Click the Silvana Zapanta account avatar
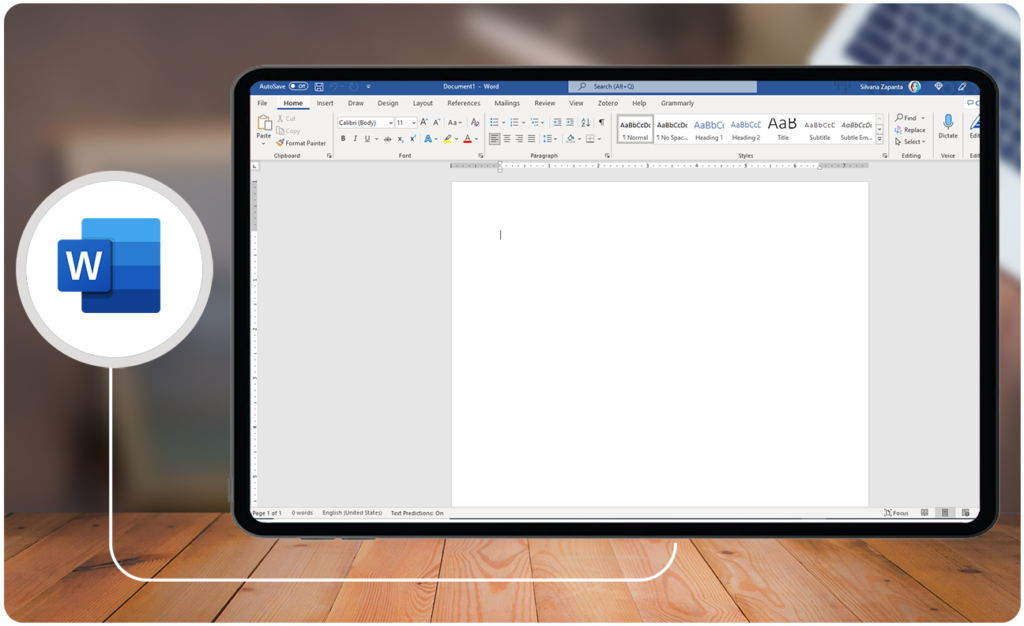The width and height of the screenshot is (1024, 626). click(x=915, y=86)
